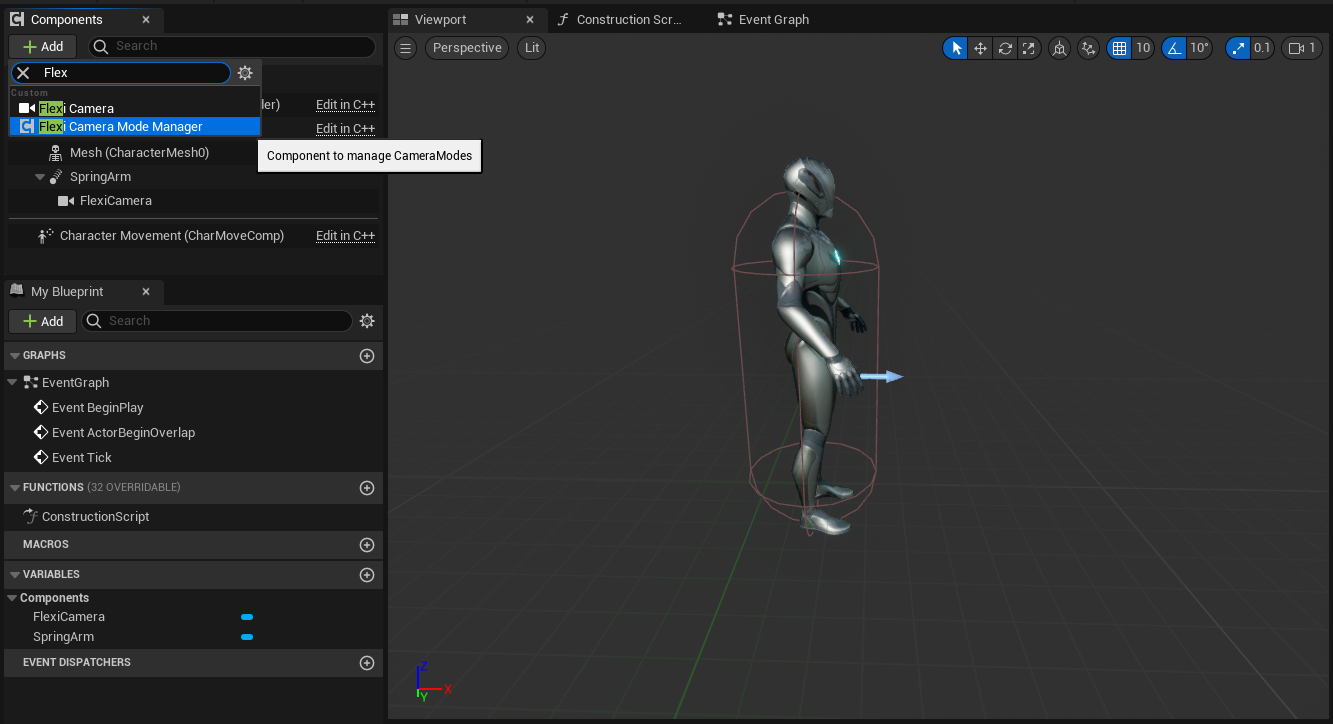Screen dimensions: 1333x724
Task: Click Edit in C++ for Character Movement
Action: point(345,236)
